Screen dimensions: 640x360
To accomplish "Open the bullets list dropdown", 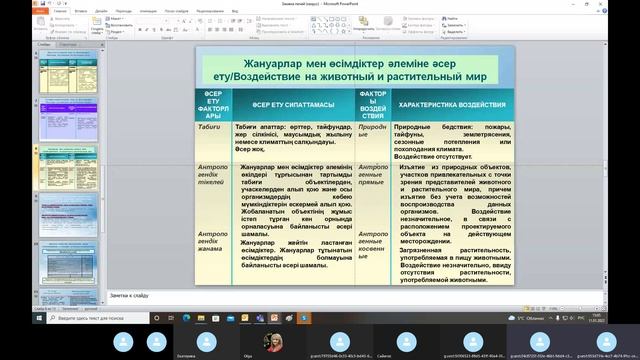I will point(211,21).
